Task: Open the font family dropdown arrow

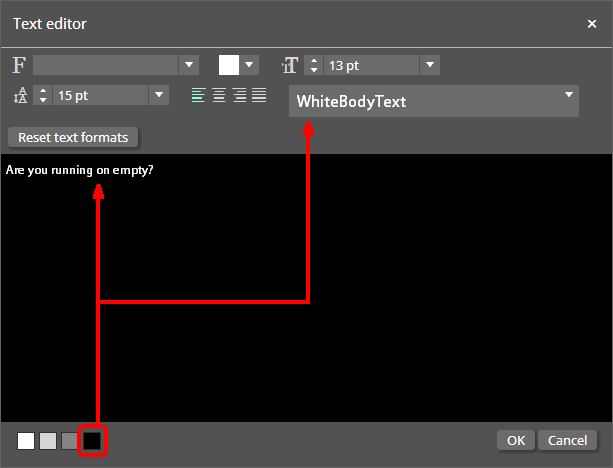Action: pyautogui.click(x=189, y=65)
